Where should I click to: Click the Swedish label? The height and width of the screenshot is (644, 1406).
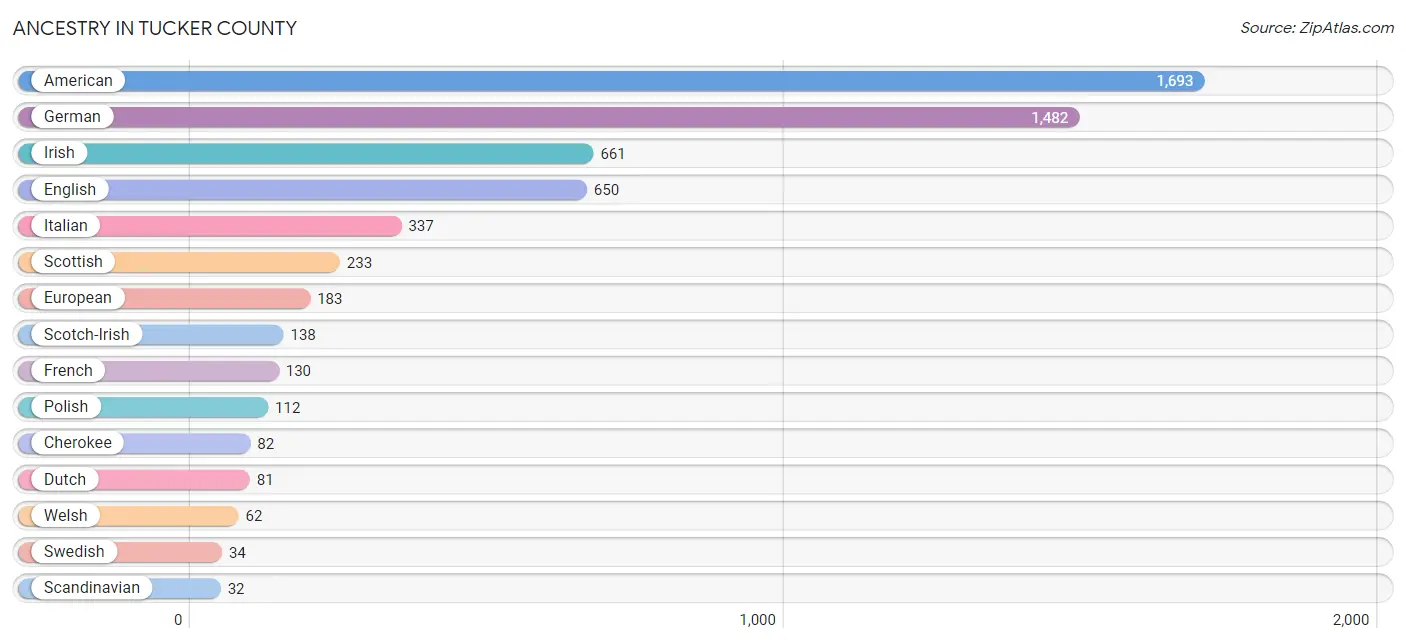(x=74, y=551)
